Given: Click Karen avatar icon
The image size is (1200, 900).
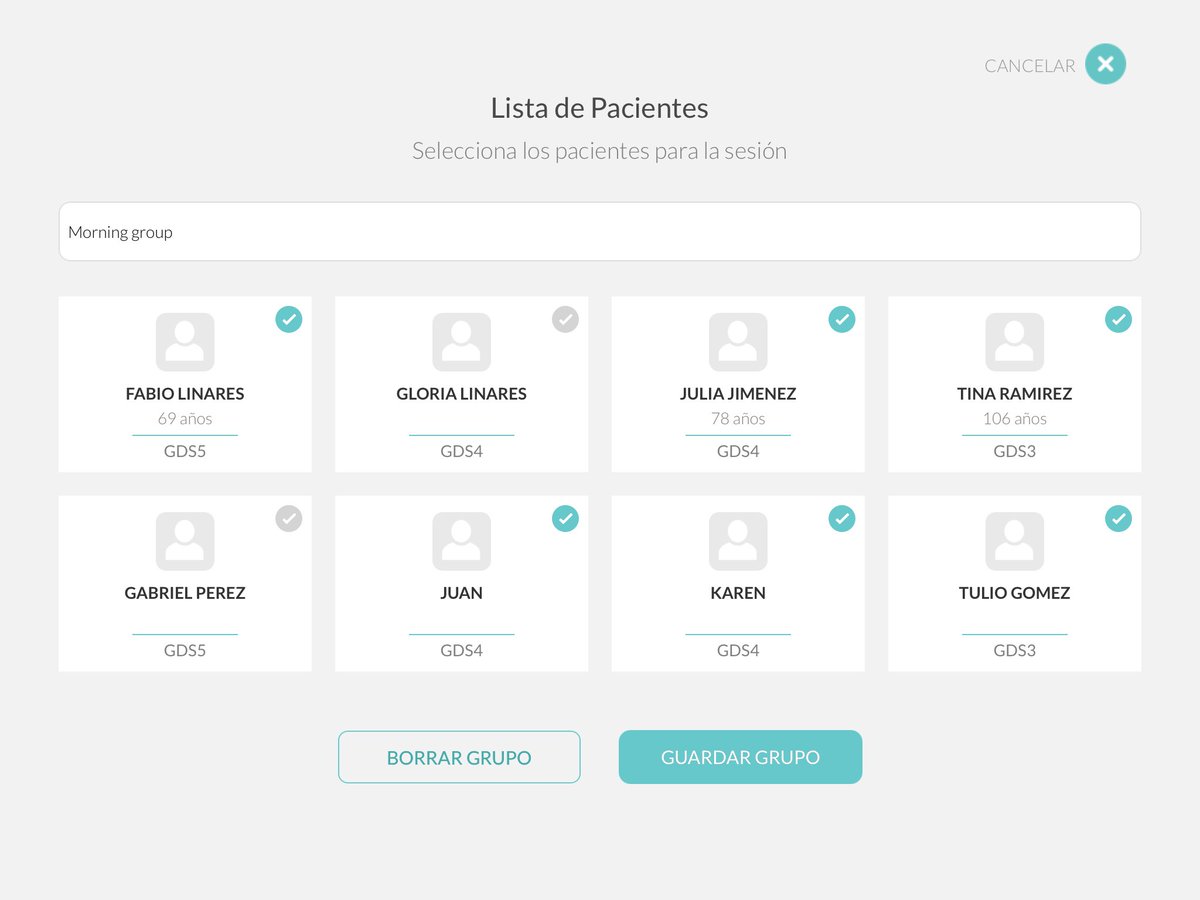Looking at the screenshot, I should (738, 541).
